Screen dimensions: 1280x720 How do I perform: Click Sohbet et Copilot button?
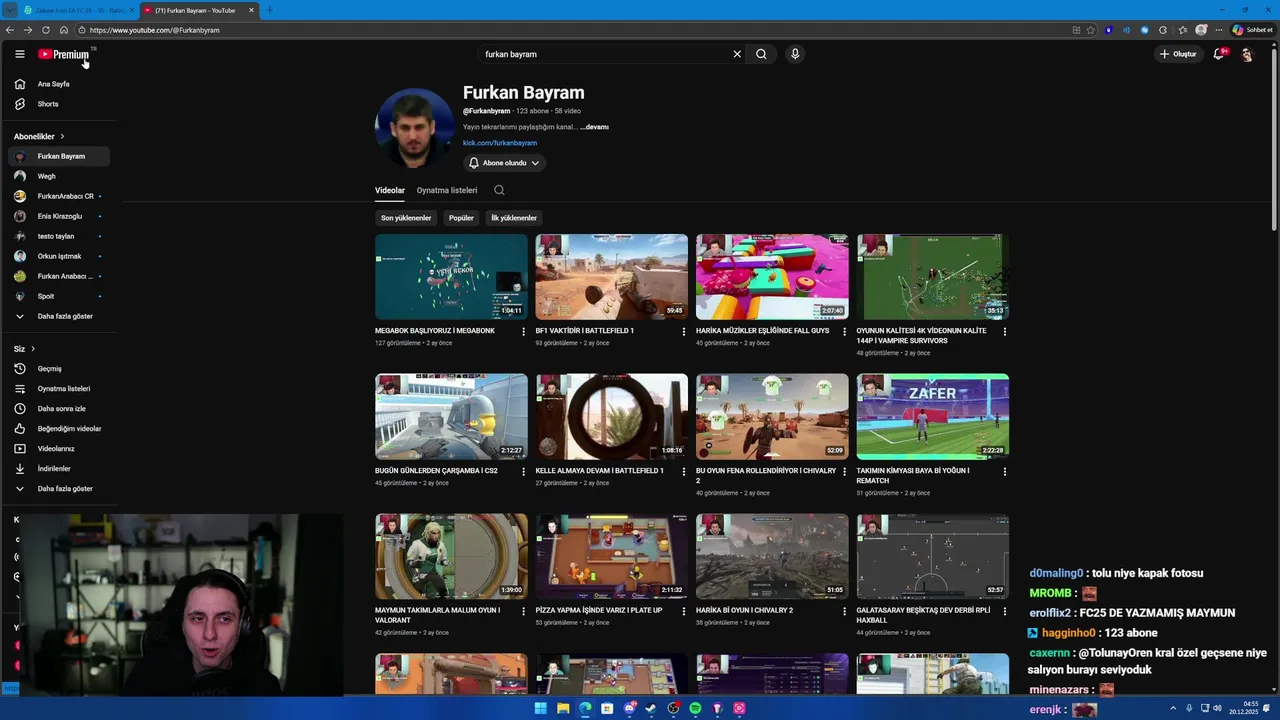point(1252,30)
